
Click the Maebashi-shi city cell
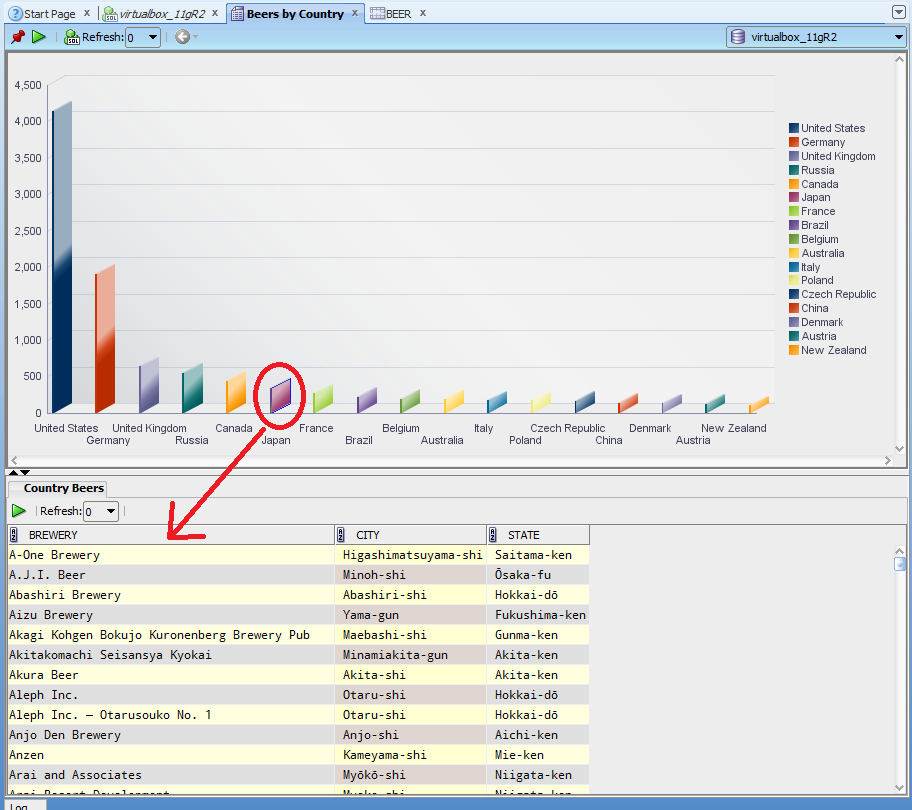click(411, 634)
